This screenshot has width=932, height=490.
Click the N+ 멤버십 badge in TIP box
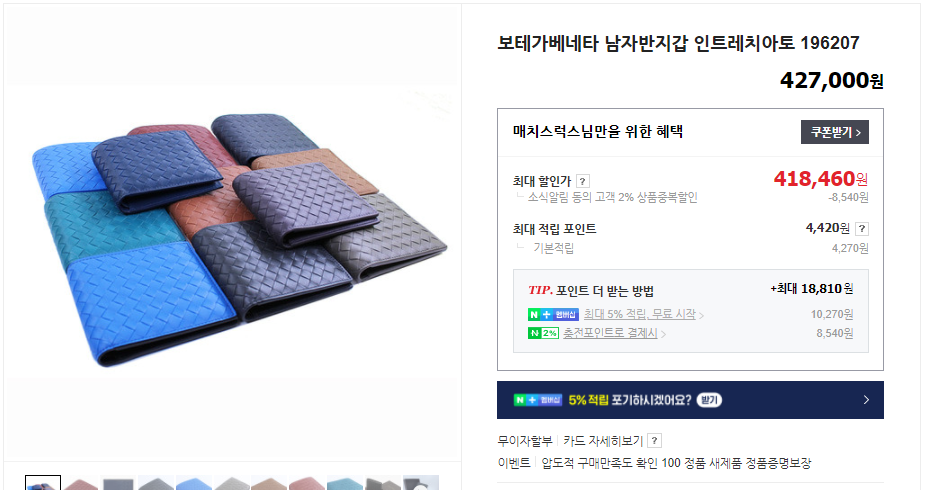553,314
